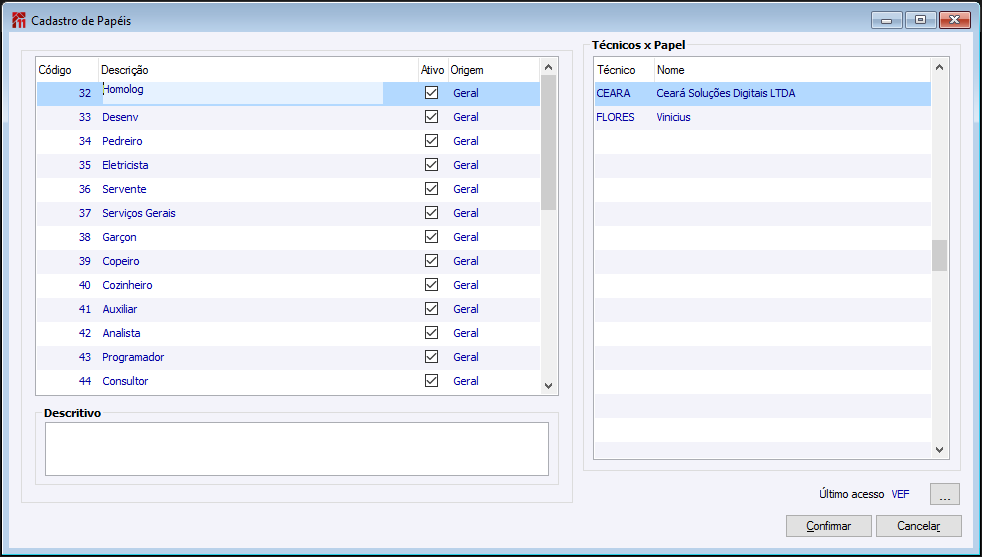Toggle Ativo checkbox for Auxiliar
This screenshot has height=557, width=982.
point(432,309)
